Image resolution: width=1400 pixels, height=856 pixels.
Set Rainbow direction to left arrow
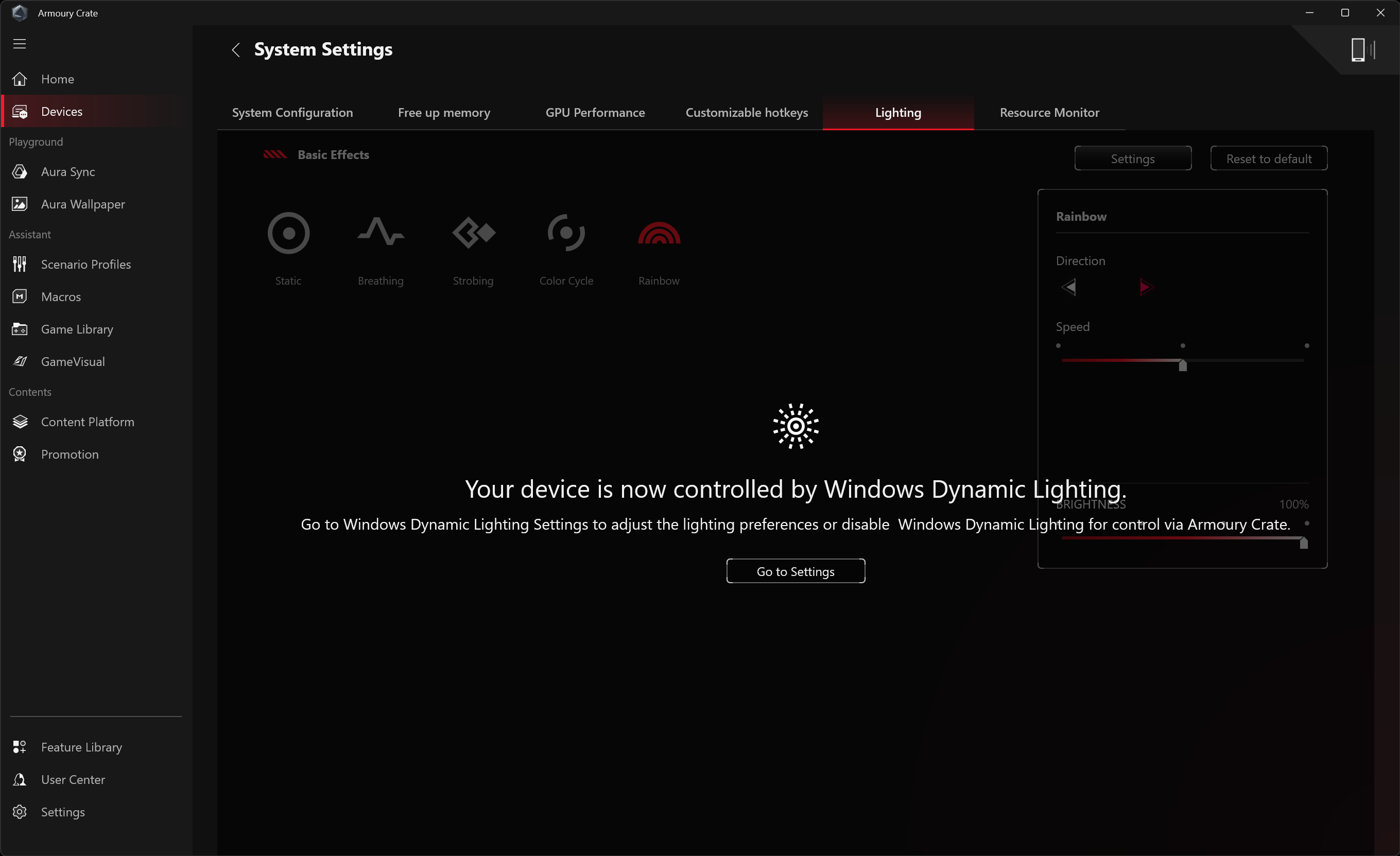(x=1069, y=287)
